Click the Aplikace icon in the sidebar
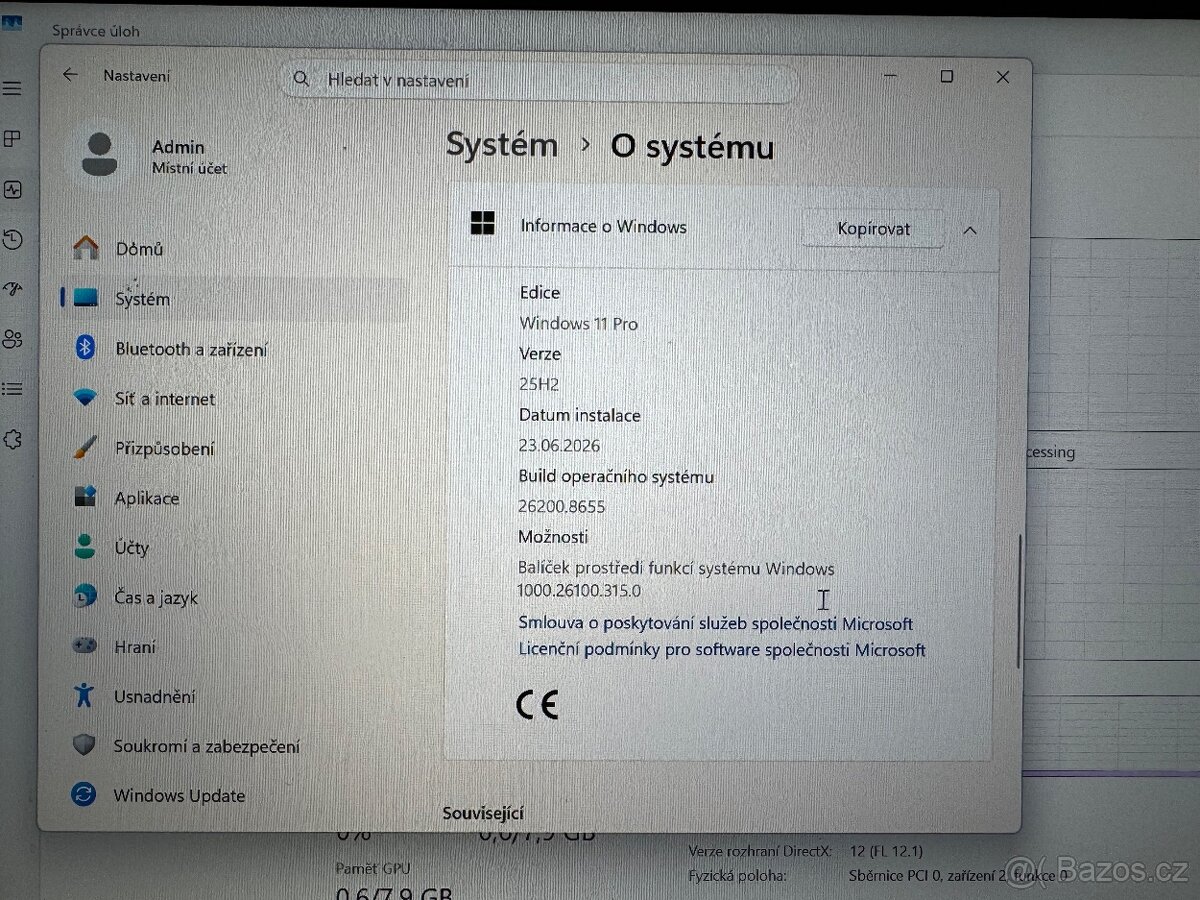 [85, 497]
